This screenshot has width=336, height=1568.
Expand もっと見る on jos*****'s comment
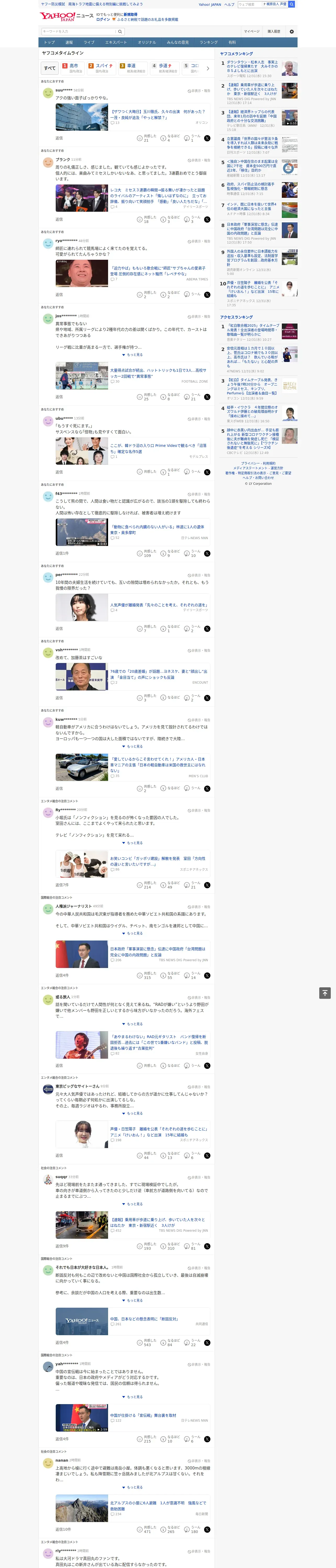pyautogui.click(x=132, y=354)
